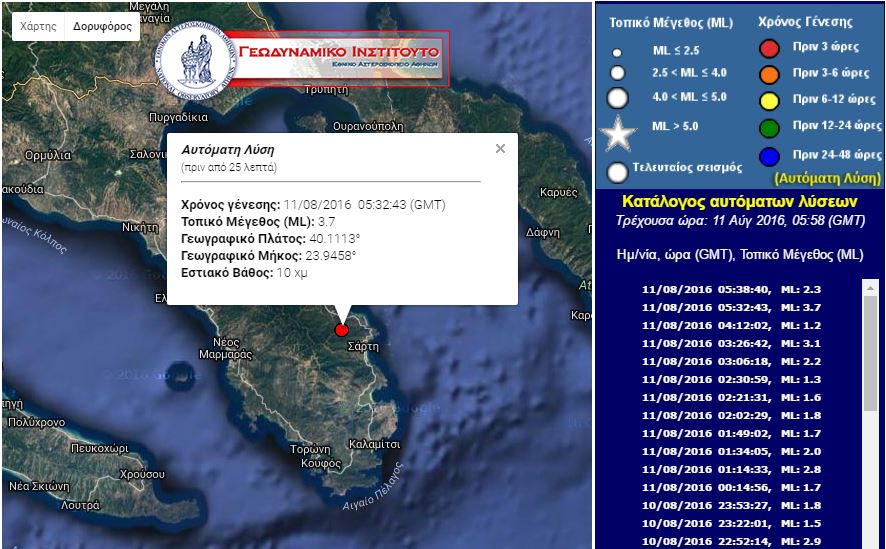Click the catalog list scrollbar up arrow
The height and width of the screenshot is (549, 886).
pyautogui.click(x=869, y=287)
